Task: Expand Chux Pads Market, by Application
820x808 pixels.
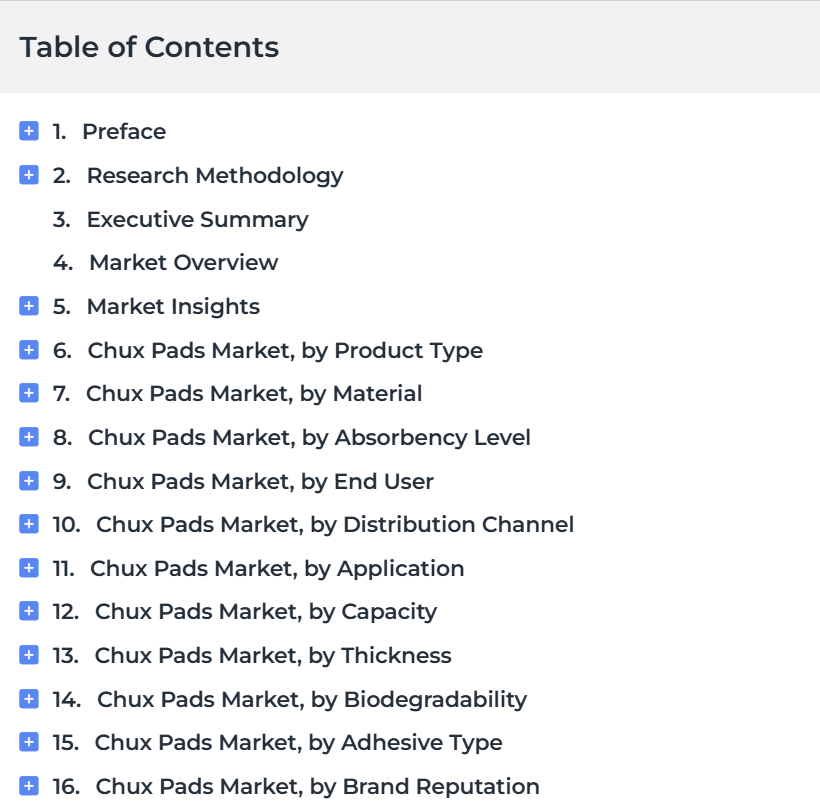Action: (x=29, y=568)
